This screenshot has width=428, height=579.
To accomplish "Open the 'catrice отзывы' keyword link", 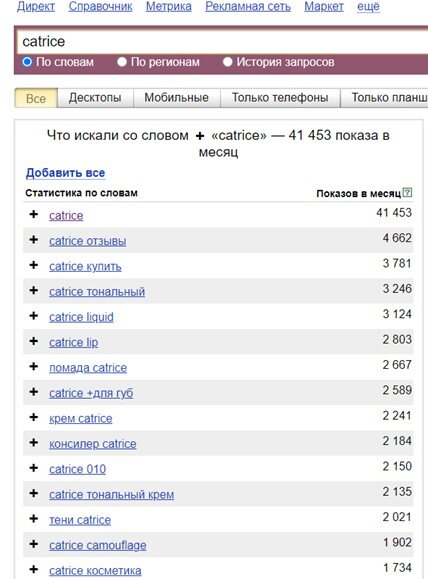I will click(x=88, y=241).
